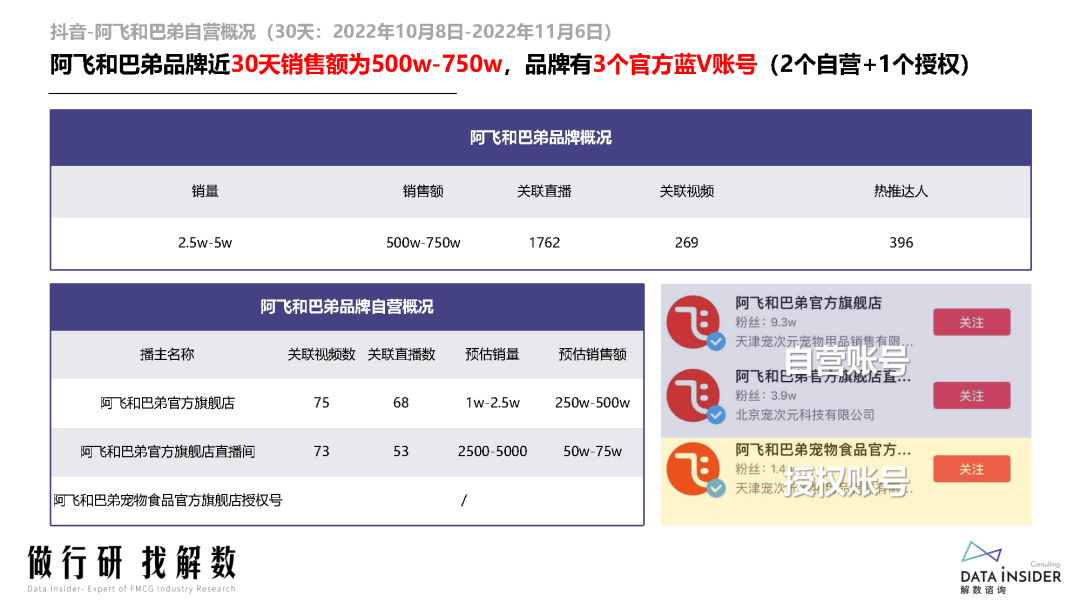Open orange avatar of 宠物食品官方 account
This screenshot has height=608, width=1080.
point(692,469)
